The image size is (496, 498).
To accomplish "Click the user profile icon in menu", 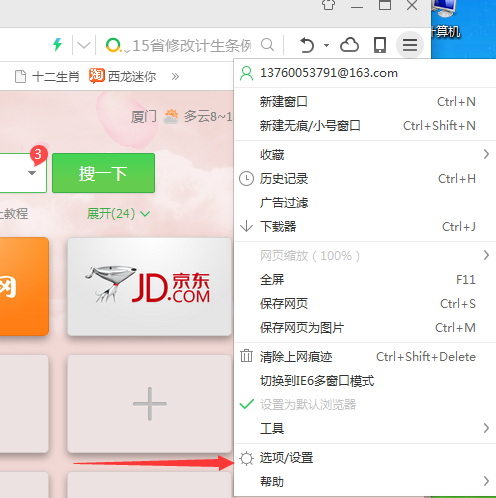I will pos(246,73).
